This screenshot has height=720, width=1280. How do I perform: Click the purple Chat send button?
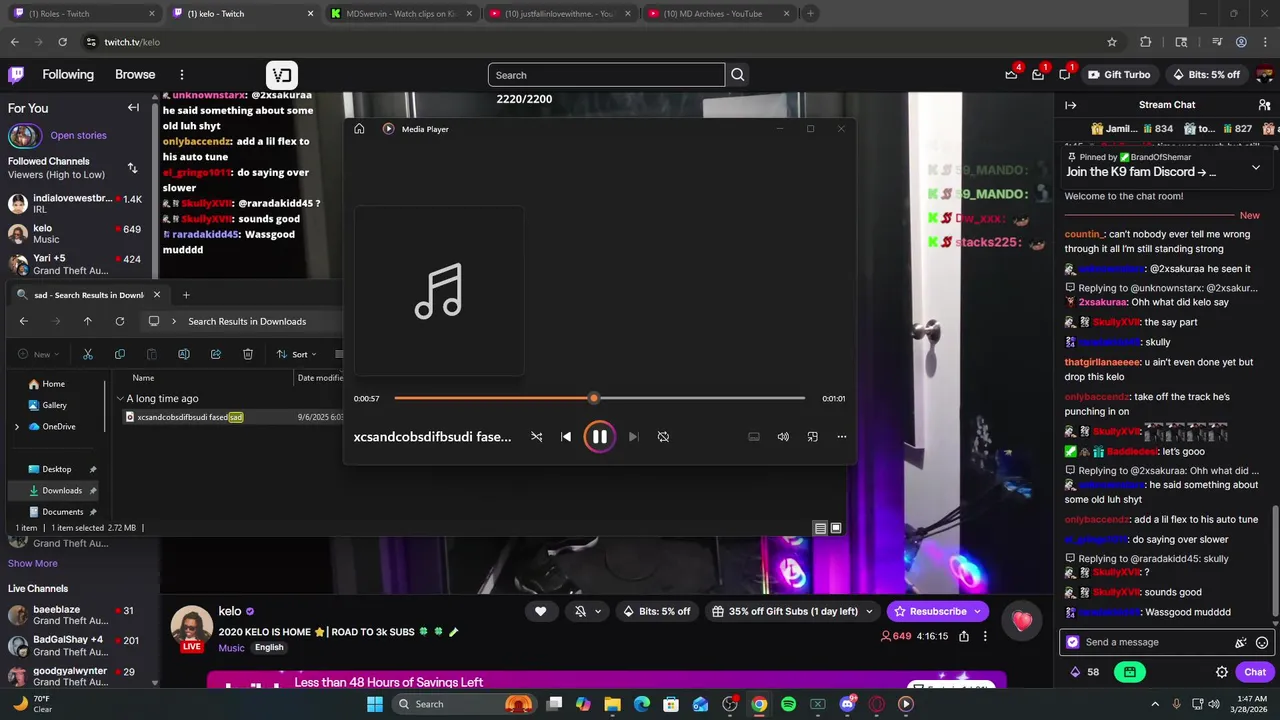1255,672
